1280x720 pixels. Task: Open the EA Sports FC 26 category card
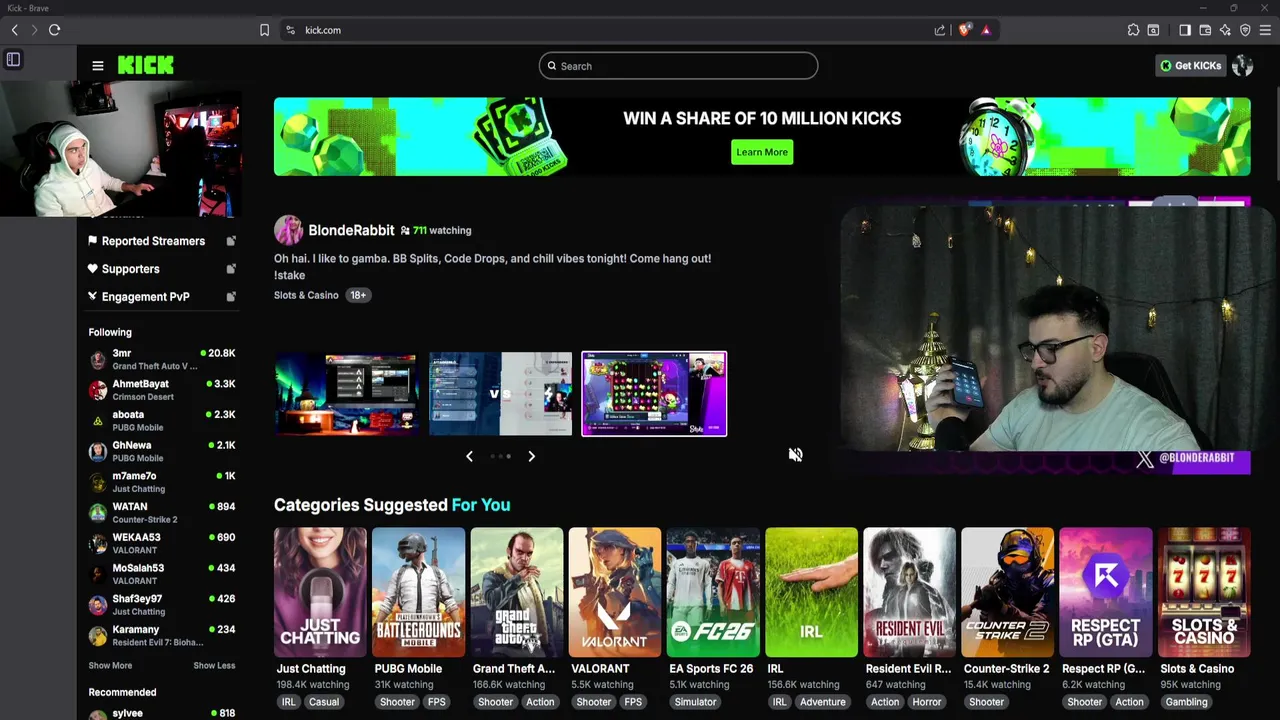pyautogui.click(x=713, y=592)
